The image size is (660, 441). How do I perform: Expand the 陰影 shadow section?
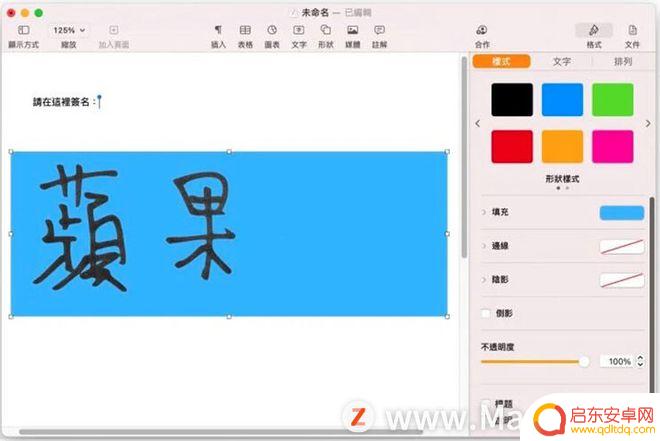click(484, 279)
